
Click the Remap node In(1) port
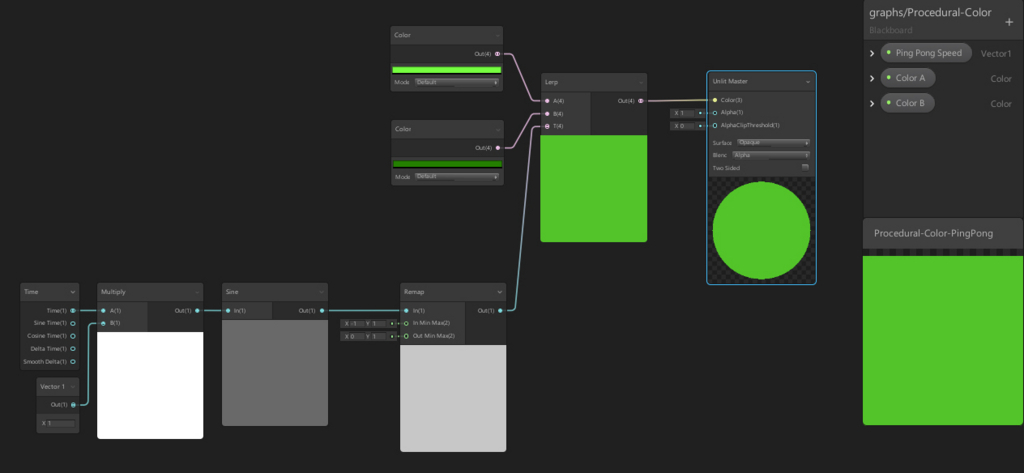(406, 311)
